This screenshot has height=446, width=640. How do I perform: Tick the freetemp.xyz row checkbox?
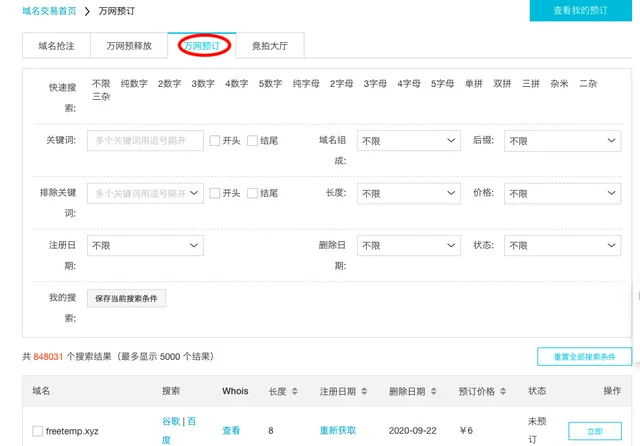[38, 431]
